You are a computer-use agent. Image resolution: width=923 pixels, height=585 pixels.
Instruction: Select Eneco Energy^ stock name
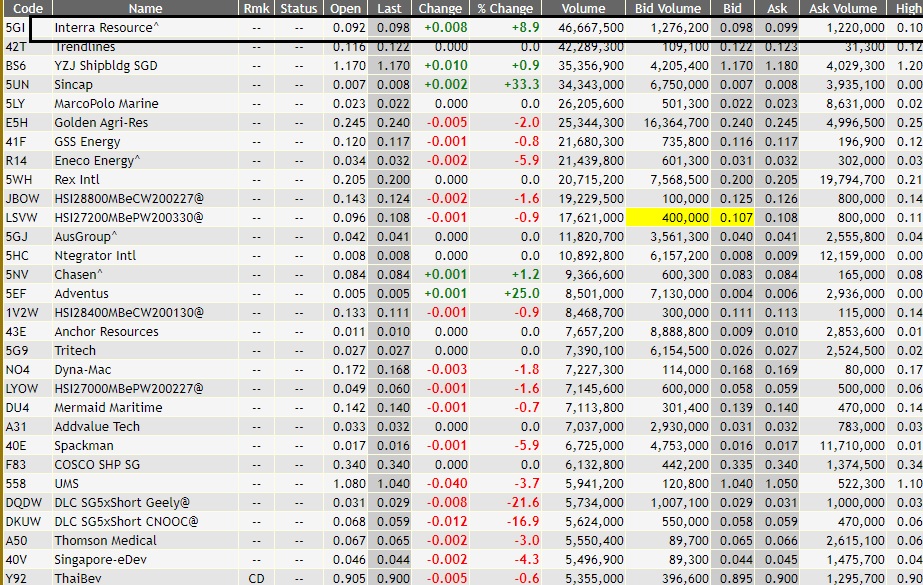click(x=97, y=161)
